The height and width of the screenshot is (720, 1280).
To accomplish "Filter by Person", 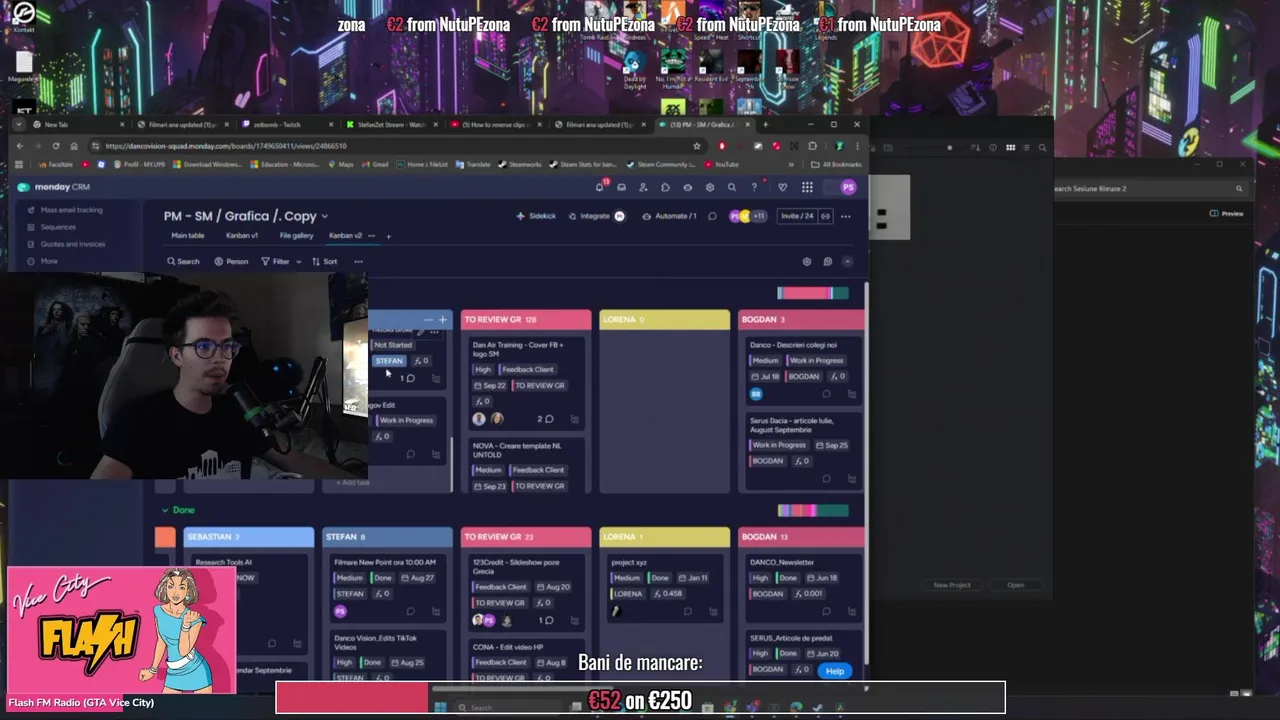I will 231,262.
